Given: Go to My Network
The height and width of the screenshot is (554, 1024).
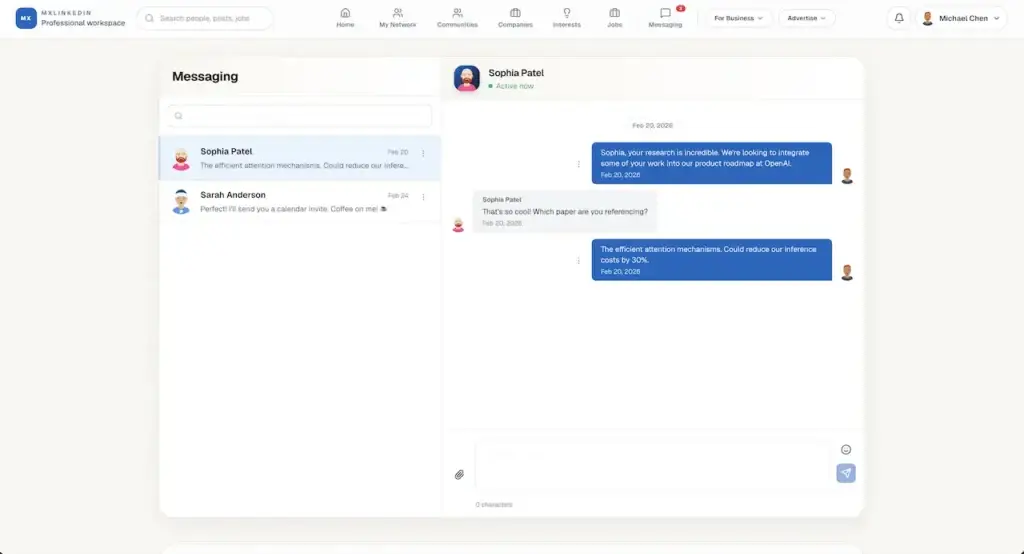Looking at the screenshot, I should [x=397, y=18].
